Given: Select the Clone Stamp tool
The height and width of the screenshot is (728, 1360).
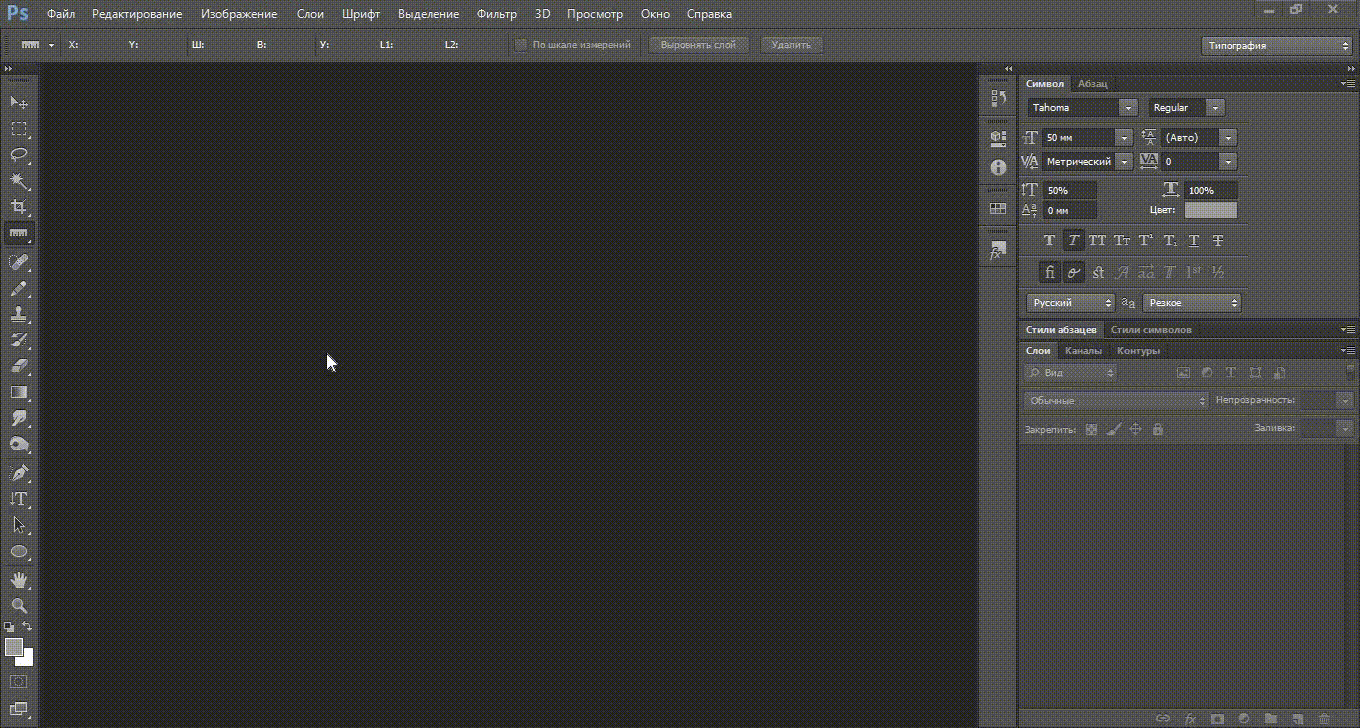Looking at the screenshot, I should click(x=19, y=314).
